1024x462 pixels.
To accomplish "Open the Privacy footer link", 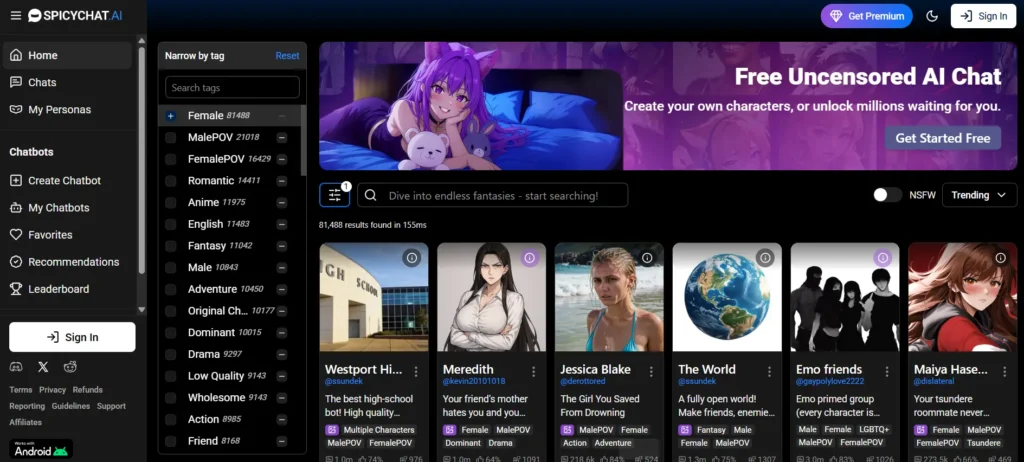I will coord(52,389).
